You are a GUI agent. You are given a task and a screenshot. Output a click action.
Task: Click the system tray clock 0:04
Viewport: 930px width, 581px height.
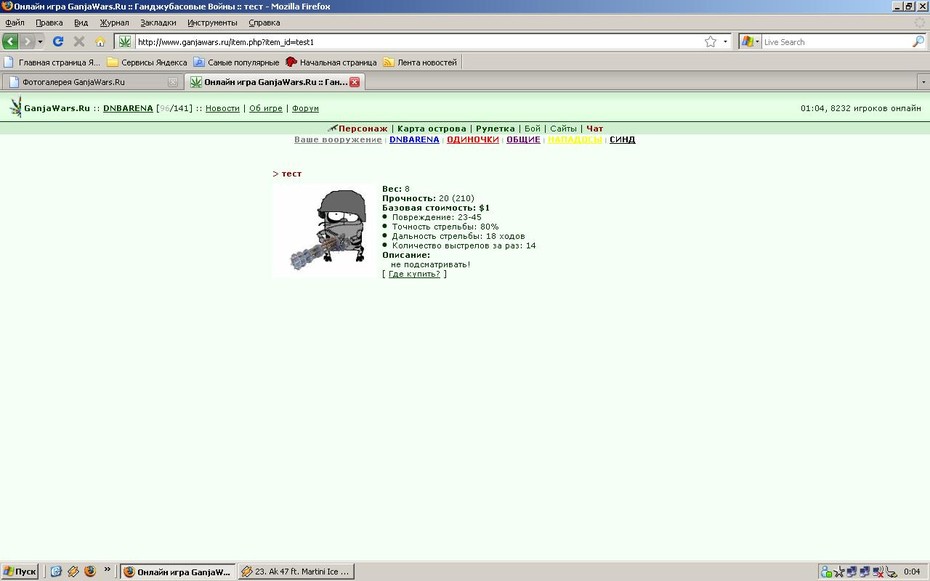912,572
